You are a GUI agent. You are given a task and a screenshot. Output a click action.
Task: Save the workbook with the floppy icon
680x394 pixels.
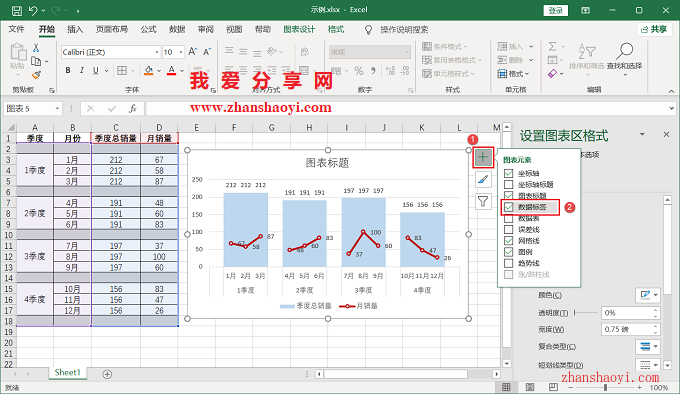(16, 10)
